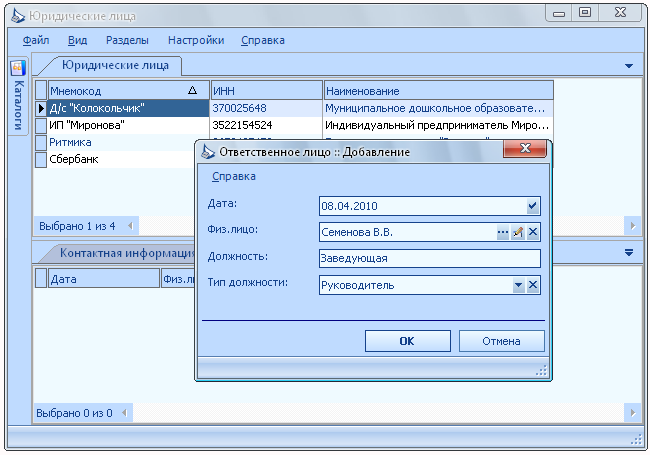This screenshot has height=455, width=650.
Task: Open the Вид menu
Action: [x=78, y=40]
